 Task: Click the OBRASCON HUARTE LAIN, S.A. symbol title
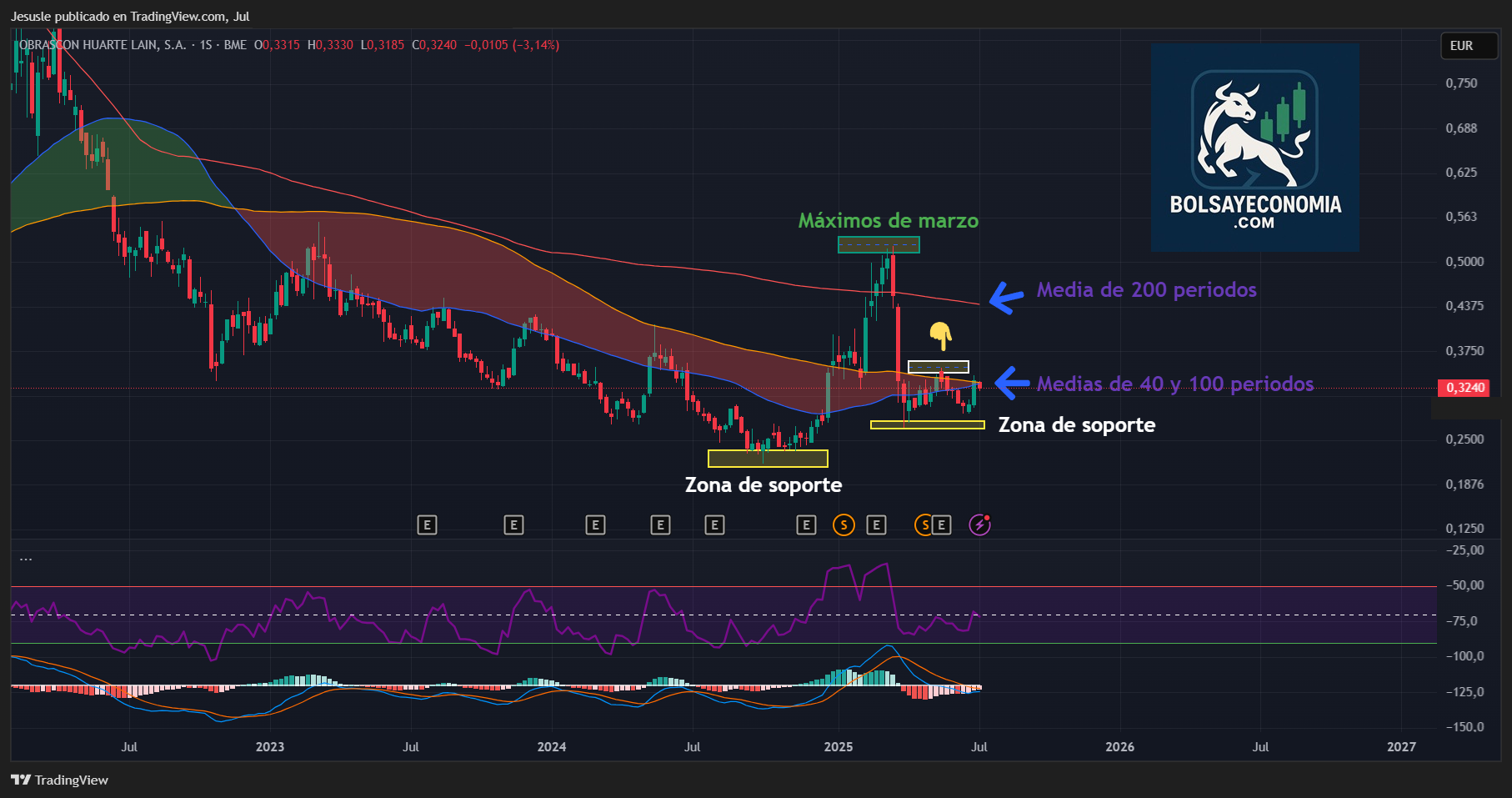[103, 45]
